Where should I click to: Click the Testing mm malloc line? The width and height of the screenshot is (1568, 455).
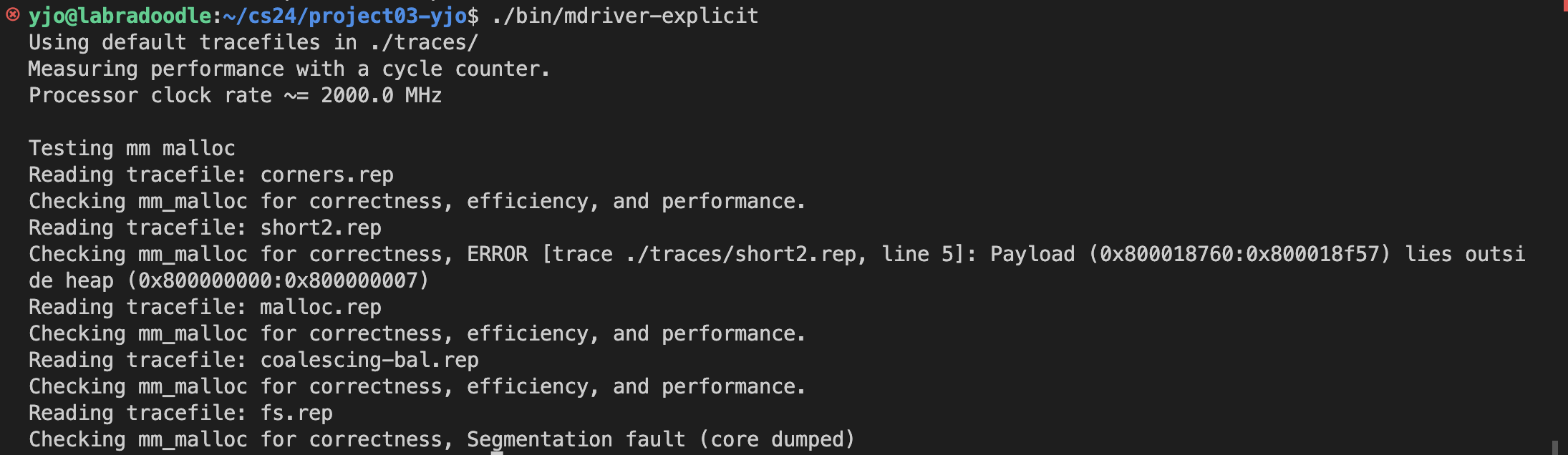[x=132, y=148]
